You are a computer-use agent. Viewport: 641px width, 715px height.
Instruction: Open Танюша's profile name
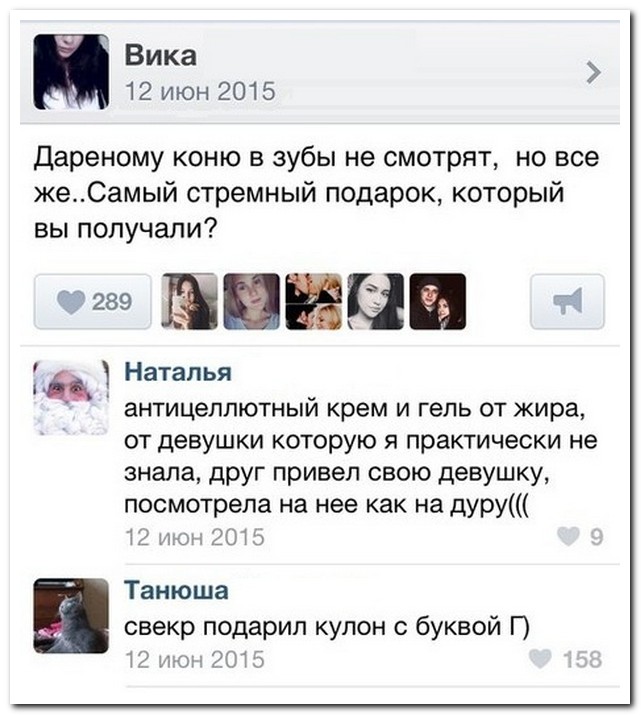pyautogui.click(x=176, y=590)
